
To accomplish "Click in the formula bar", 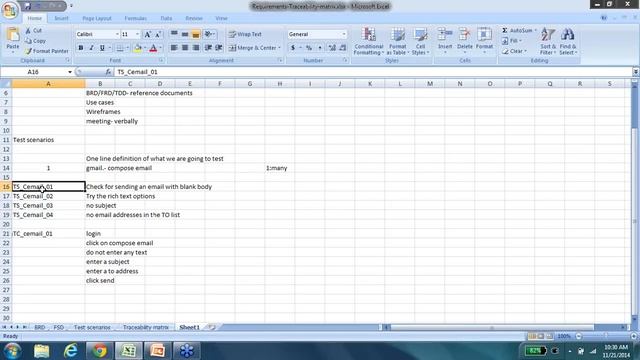I will coord(373,72).
